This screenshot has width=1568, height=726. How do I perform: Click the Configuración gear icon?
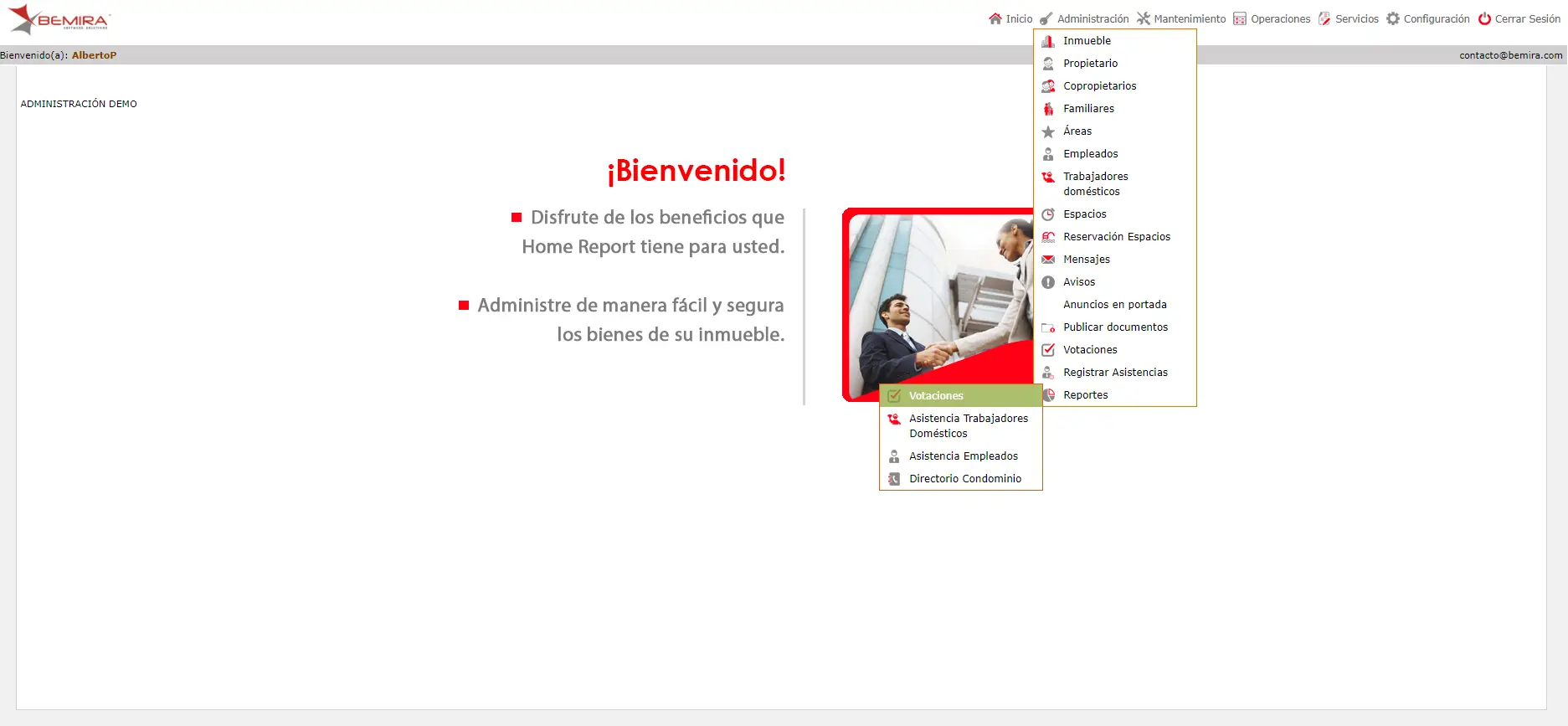(1393, 18)
